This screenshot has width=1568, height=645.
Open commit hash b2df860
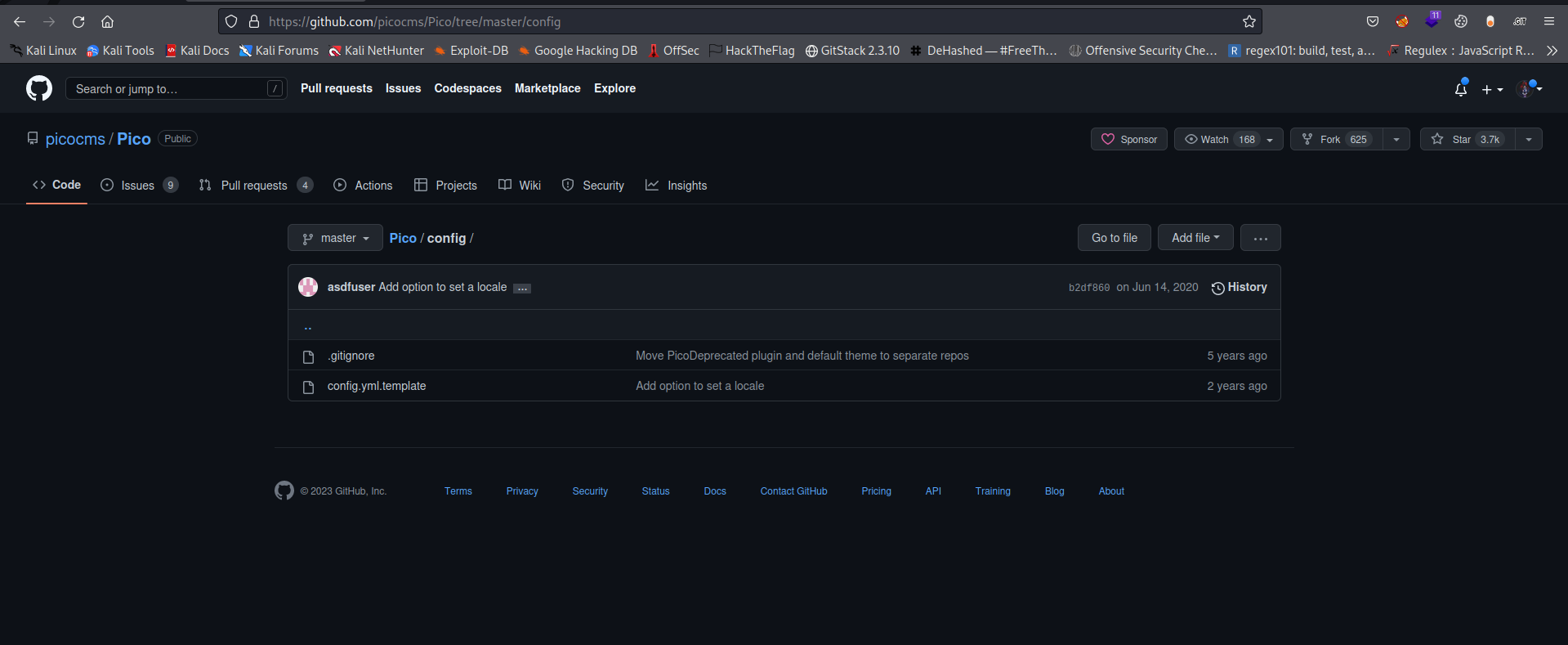(x=1089, y=288)
